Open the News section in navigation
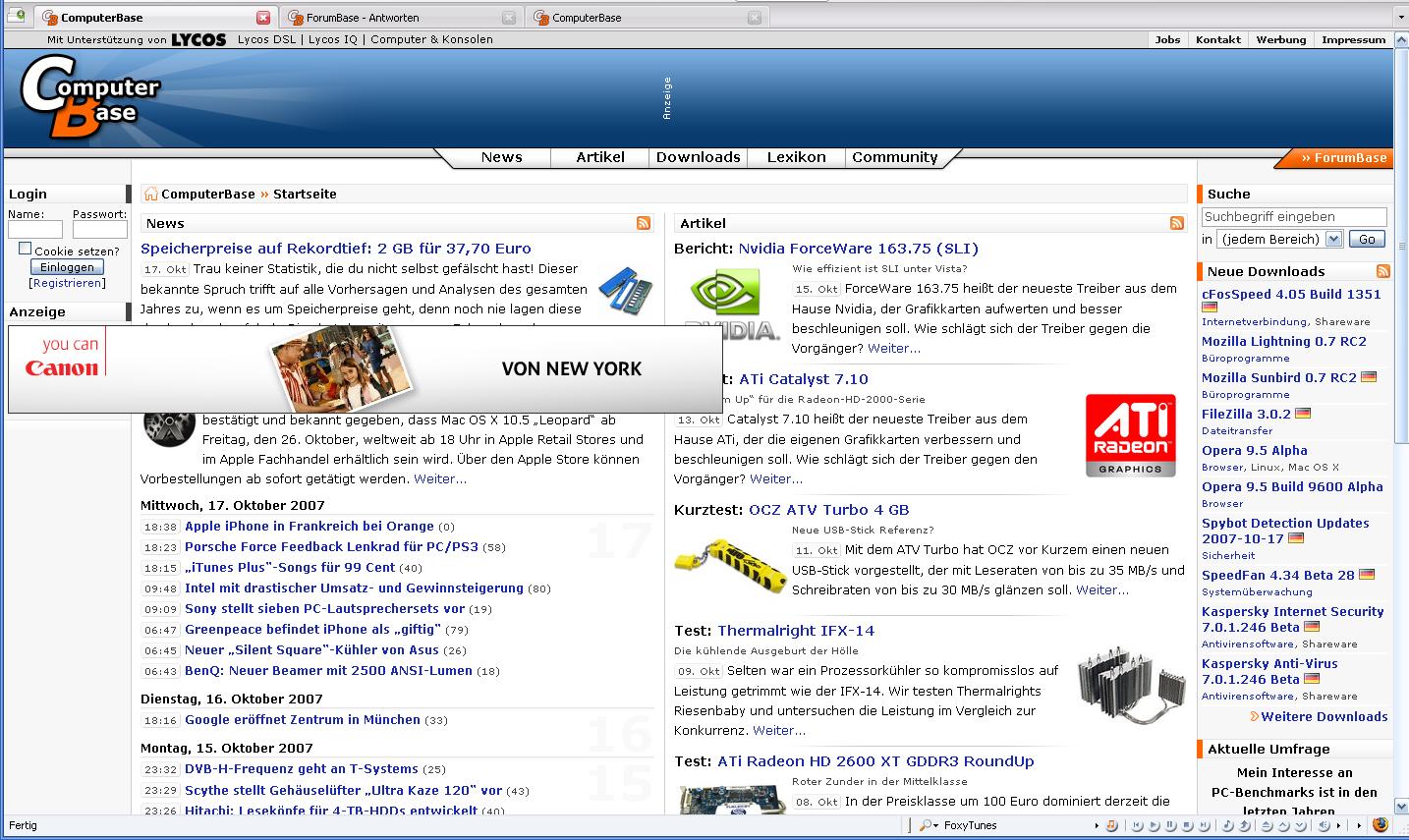1409x840 pixels. click(x=501, y=157)
